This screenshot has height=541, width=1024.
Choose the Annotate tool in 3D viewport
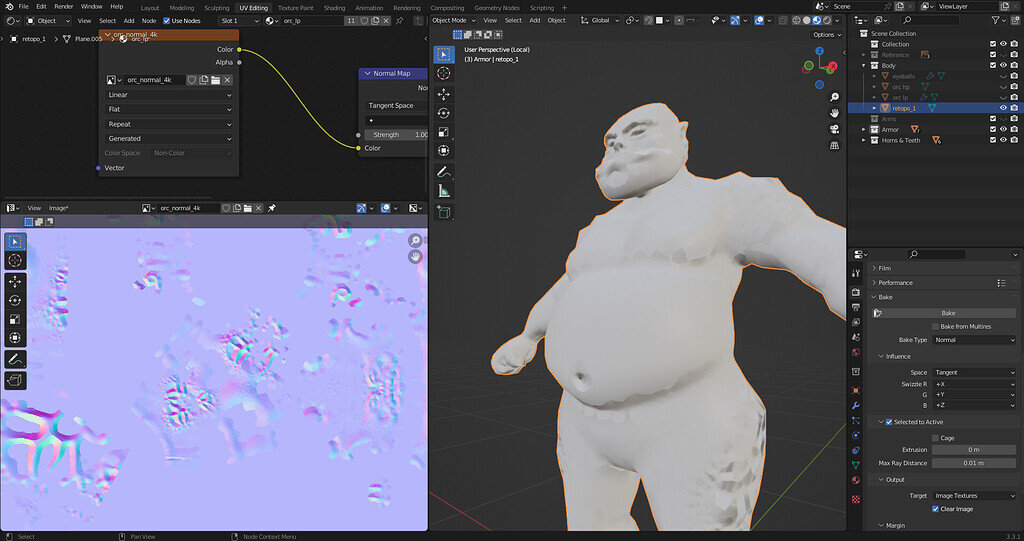[444, 171]
